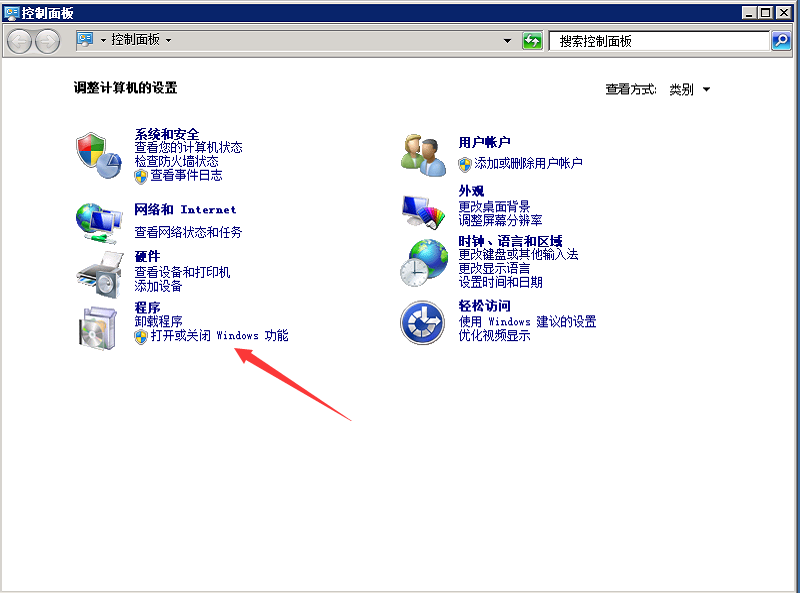The height and width of the screenshot is (593, 800).
Task: Click 使用 Windows 建议的设置 link
Action: coord(527,322)
